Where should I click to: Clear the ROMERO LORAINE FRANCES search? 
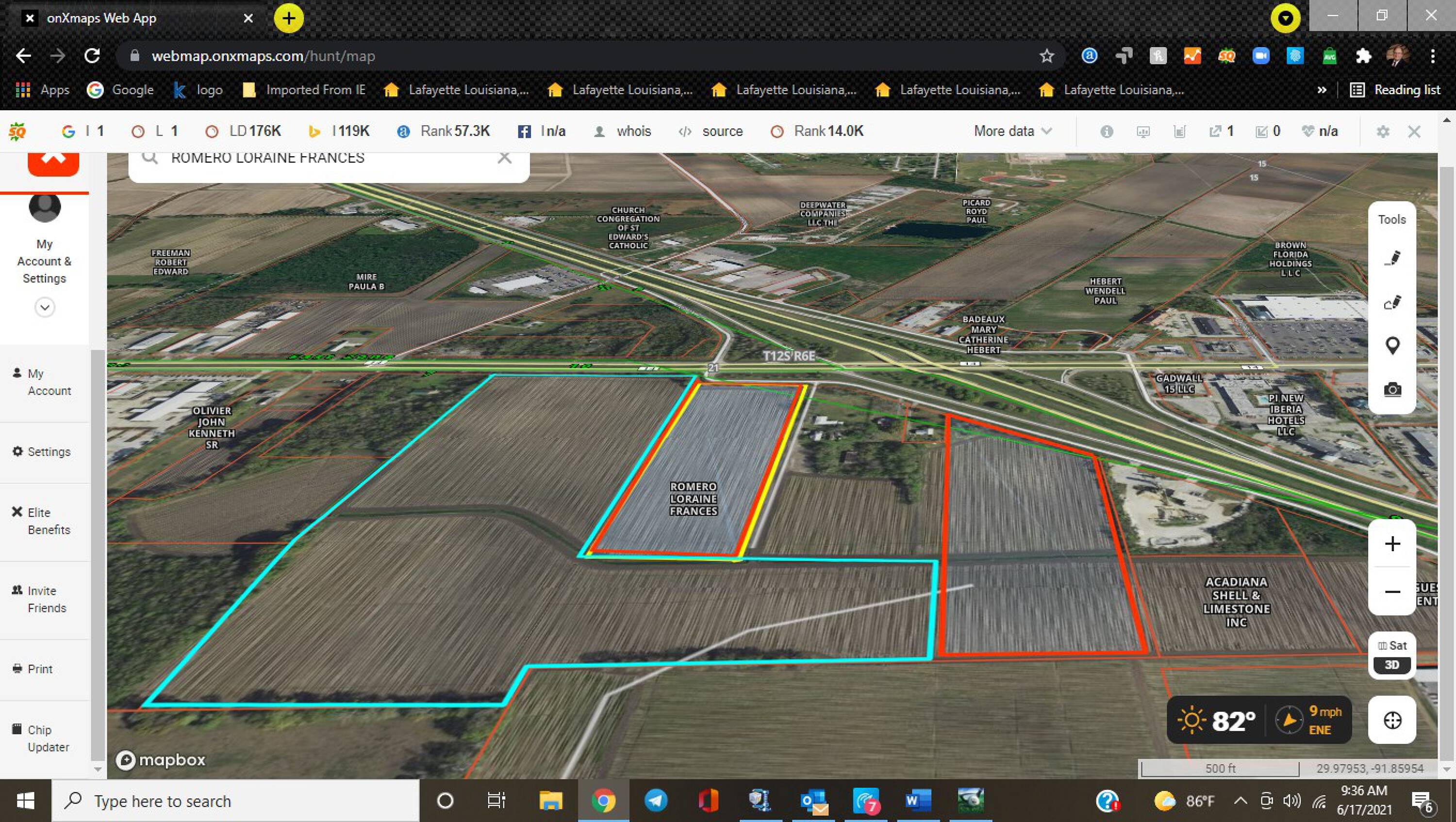pyautogui.click(x=504, y=158)
